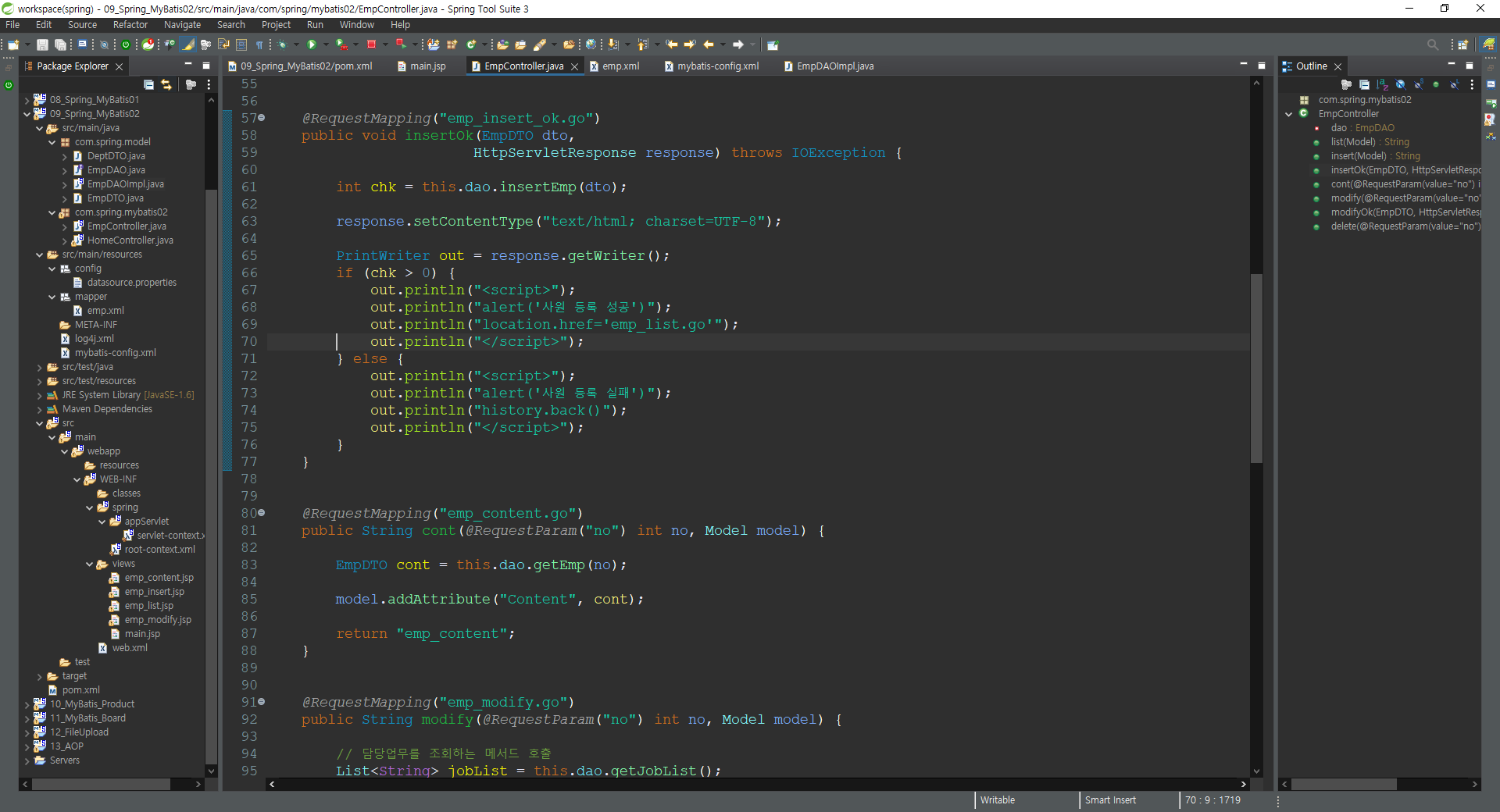Image resolution: width=1500 pixels, height=812 pixels.
Task: Click the New Java Class icon in the toolbar
Action: pos(471,45)
